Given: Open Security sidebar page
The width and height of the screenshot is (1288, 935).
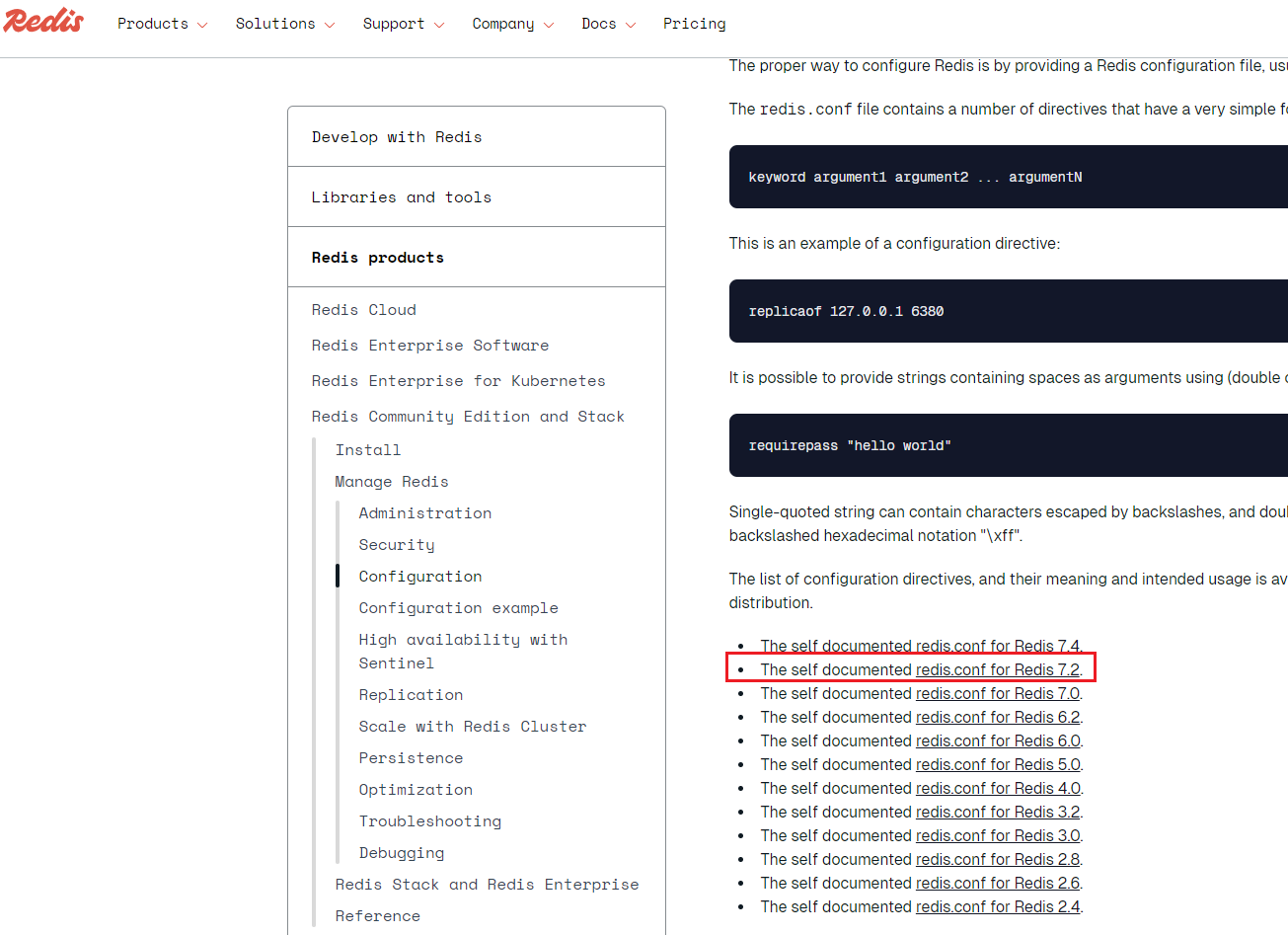Looking at the screenshot, I should coord(397,545).
